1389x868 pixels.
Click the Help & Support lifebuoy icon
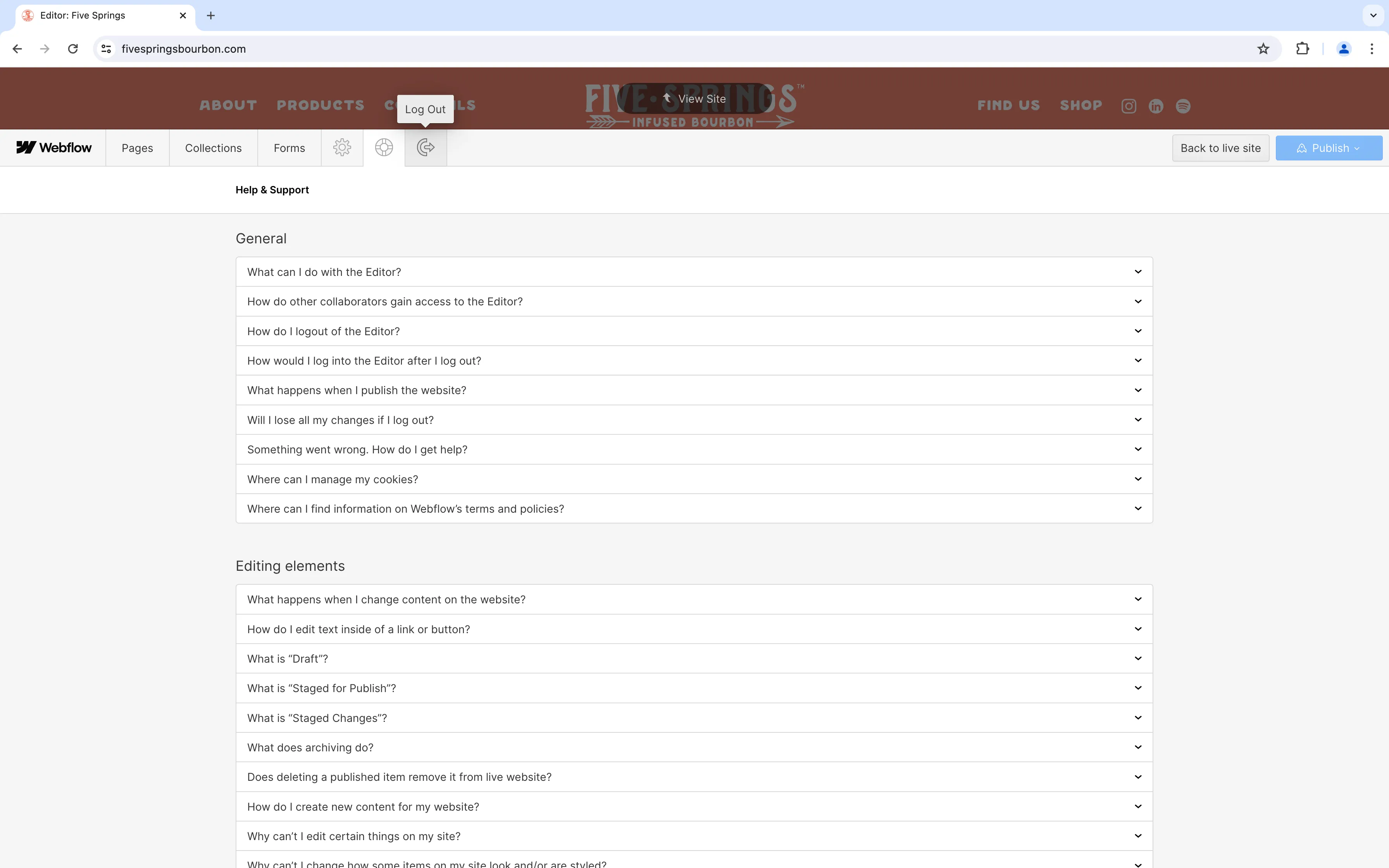pos(383,148)
